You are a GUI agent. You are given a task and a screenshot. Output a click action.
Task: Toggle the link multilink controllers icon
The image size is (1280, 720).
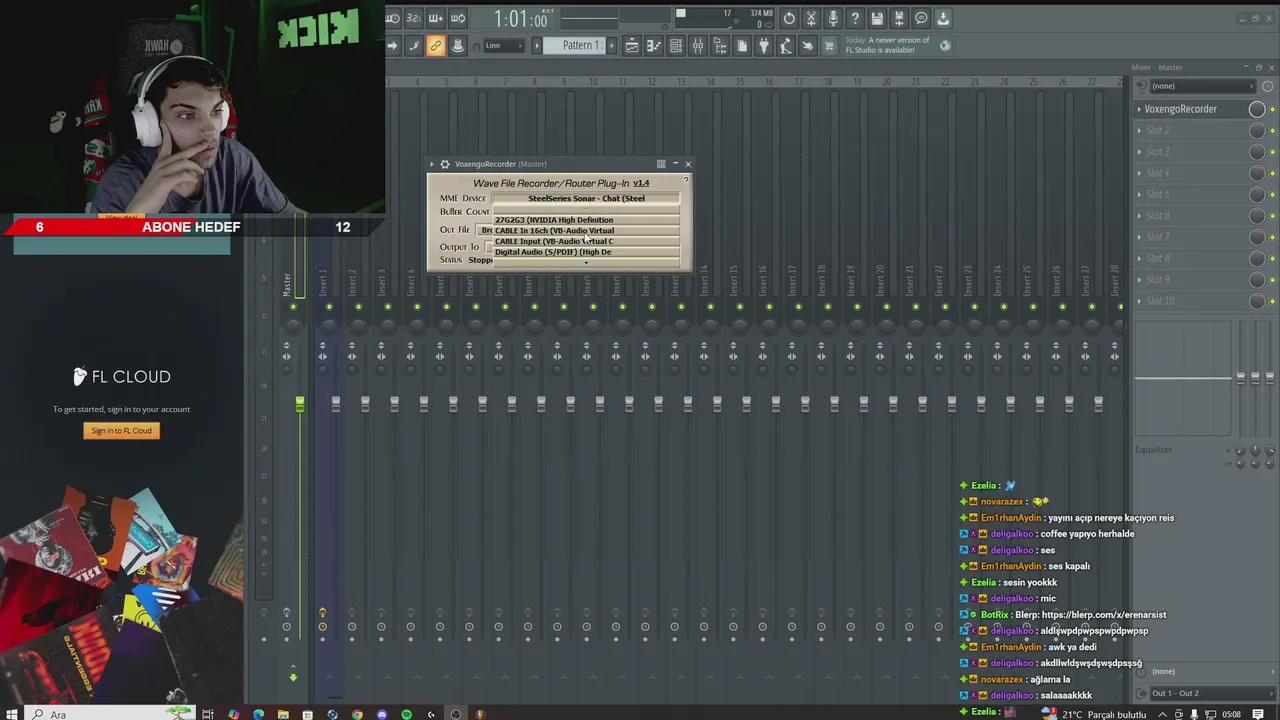pyautogui.click(x=435, y=45)
